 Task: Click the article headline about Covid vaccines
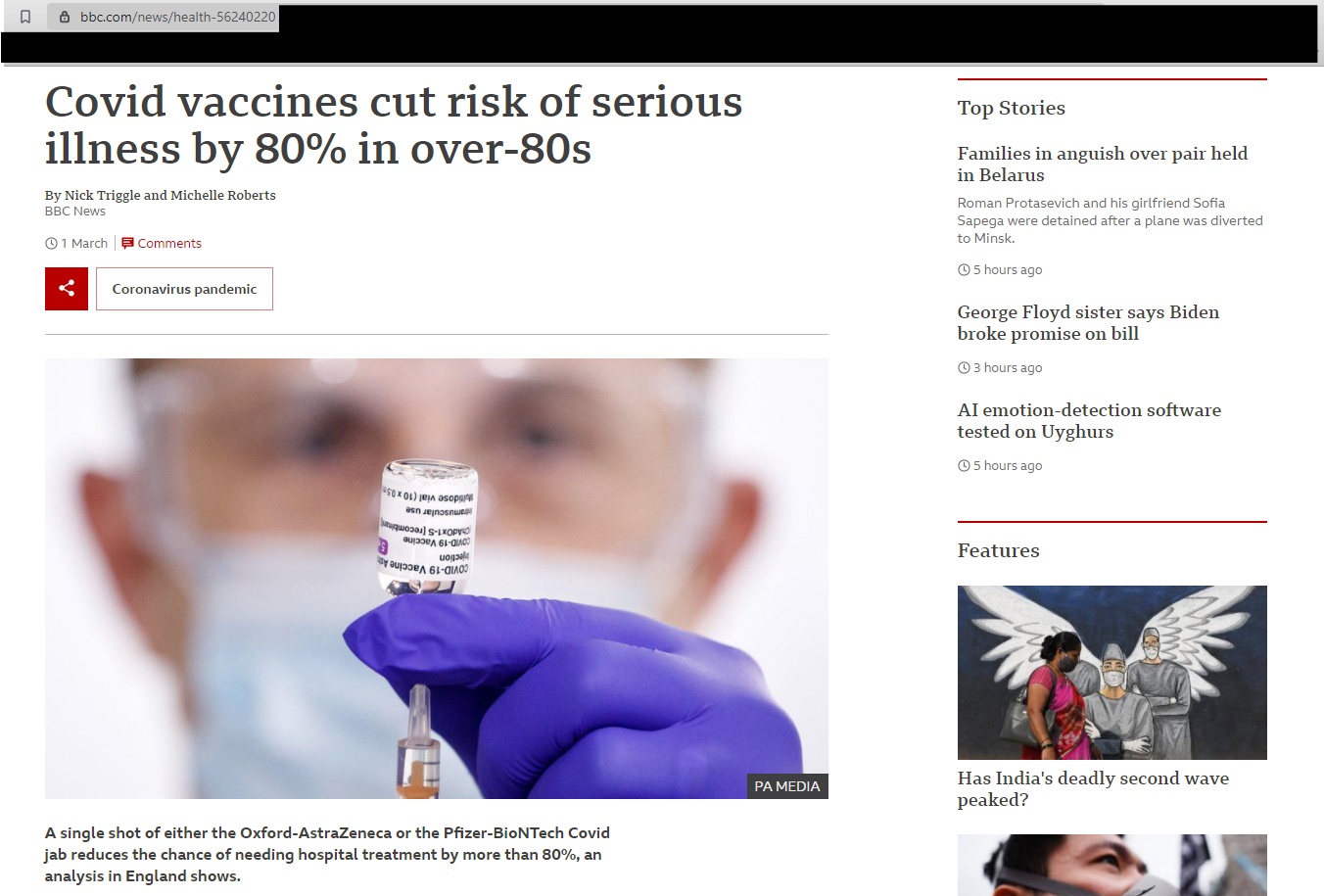(x=394, y=125)
